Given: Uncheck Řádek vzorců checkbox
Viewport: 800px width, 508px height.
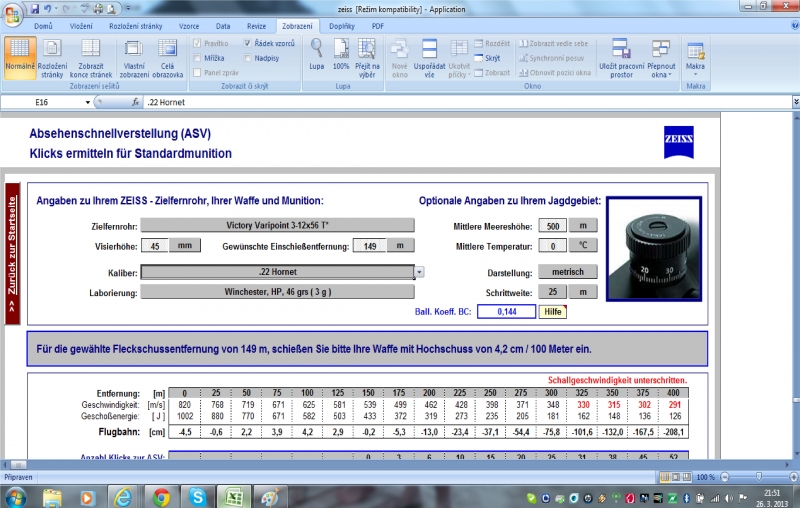Looking at the screenshot, I should pos(247,43).
